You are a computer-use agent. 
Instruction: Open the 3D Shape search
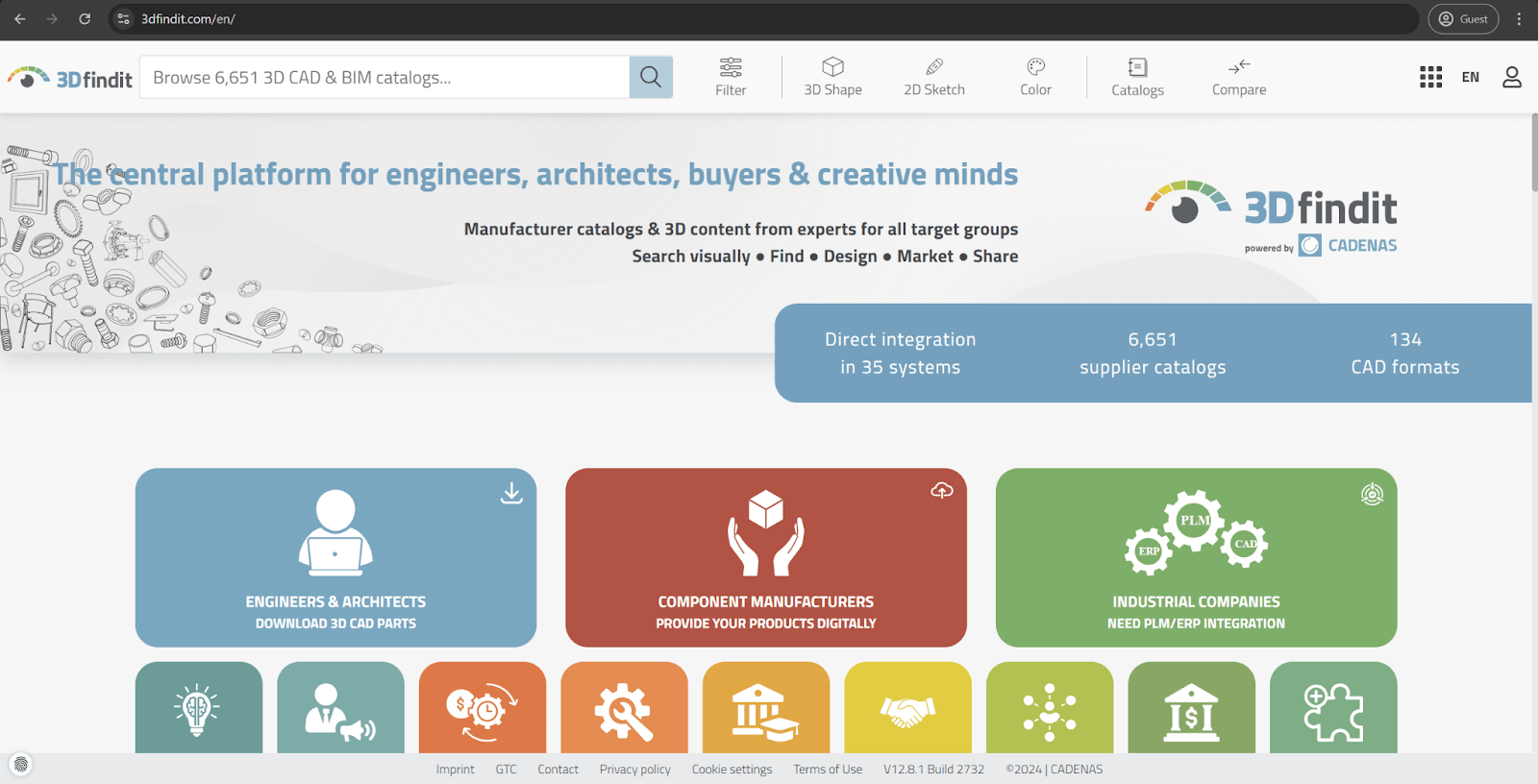coord(832,77)
